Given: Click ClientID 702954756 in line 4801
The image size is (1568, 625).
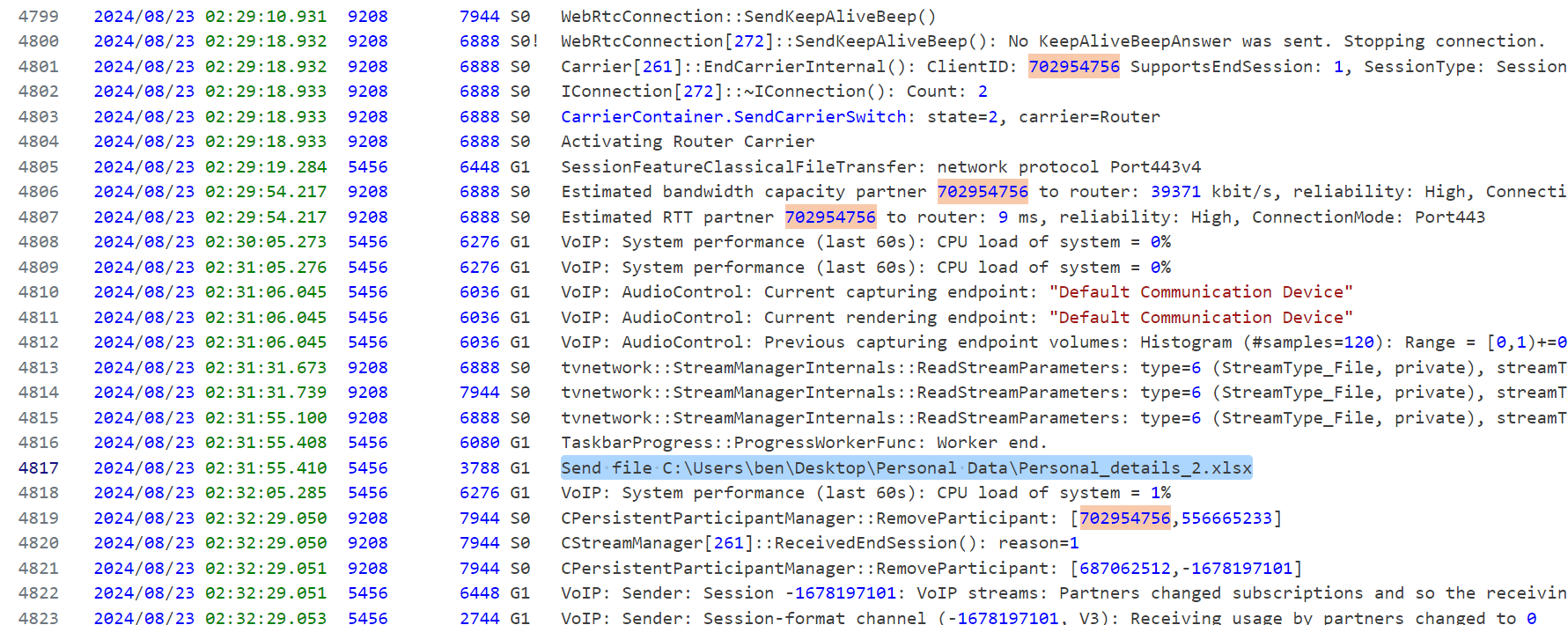Looking at the screenshot, I should coord(1074,66).
